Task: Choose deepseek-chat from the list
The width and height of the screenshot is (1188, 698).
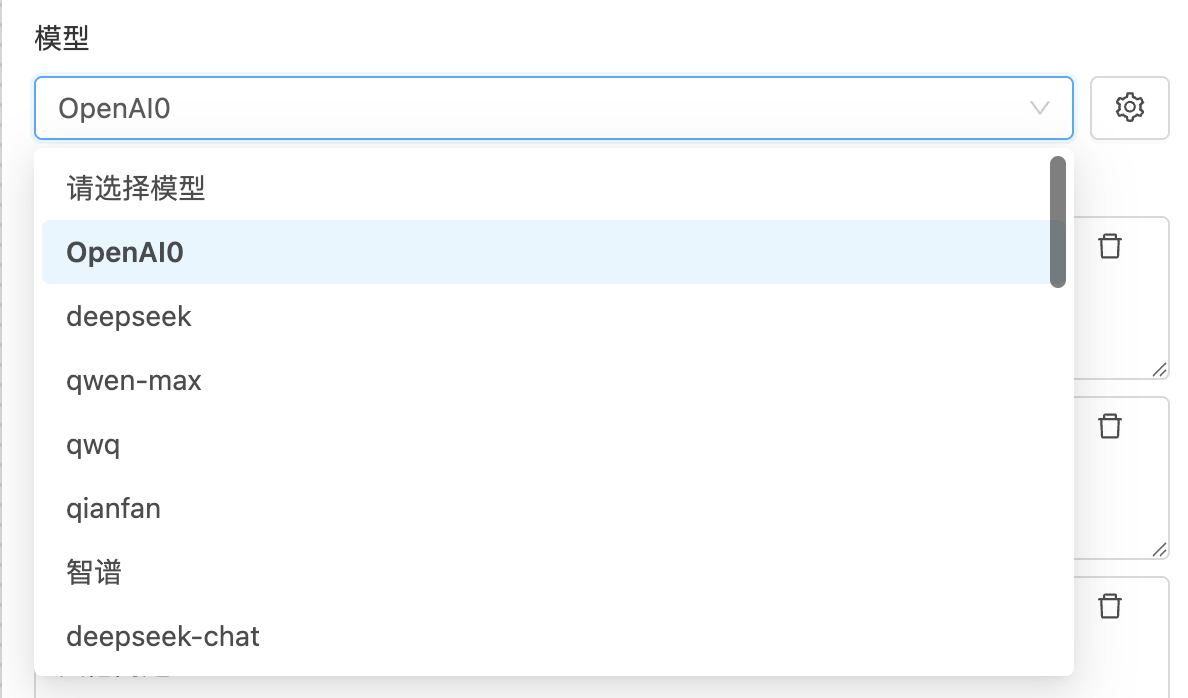Action: [163, 636]
